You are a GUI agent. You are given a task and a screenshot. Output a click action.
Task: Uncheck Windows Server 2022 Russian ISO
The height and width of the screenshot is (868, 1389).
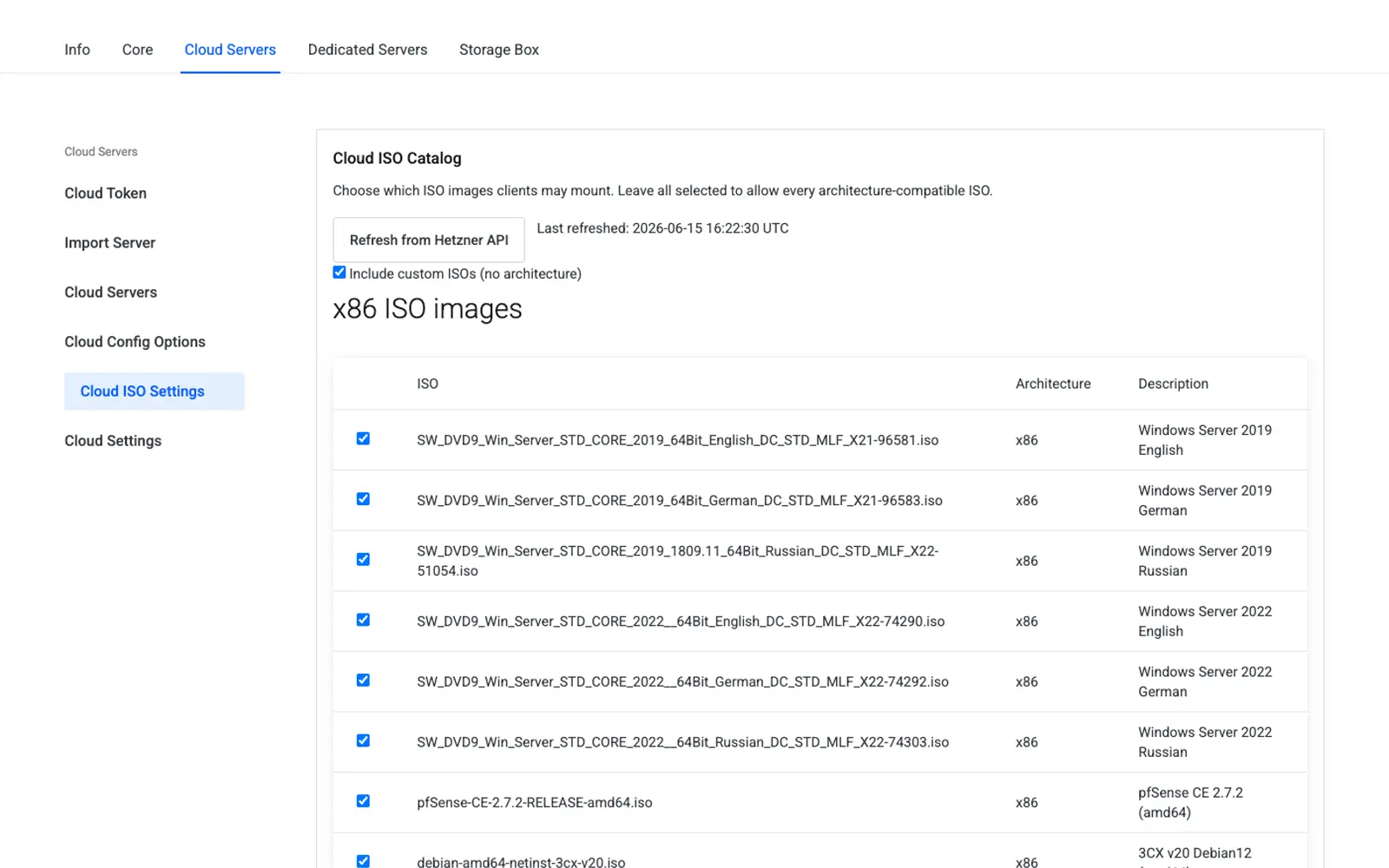point(363,740)
